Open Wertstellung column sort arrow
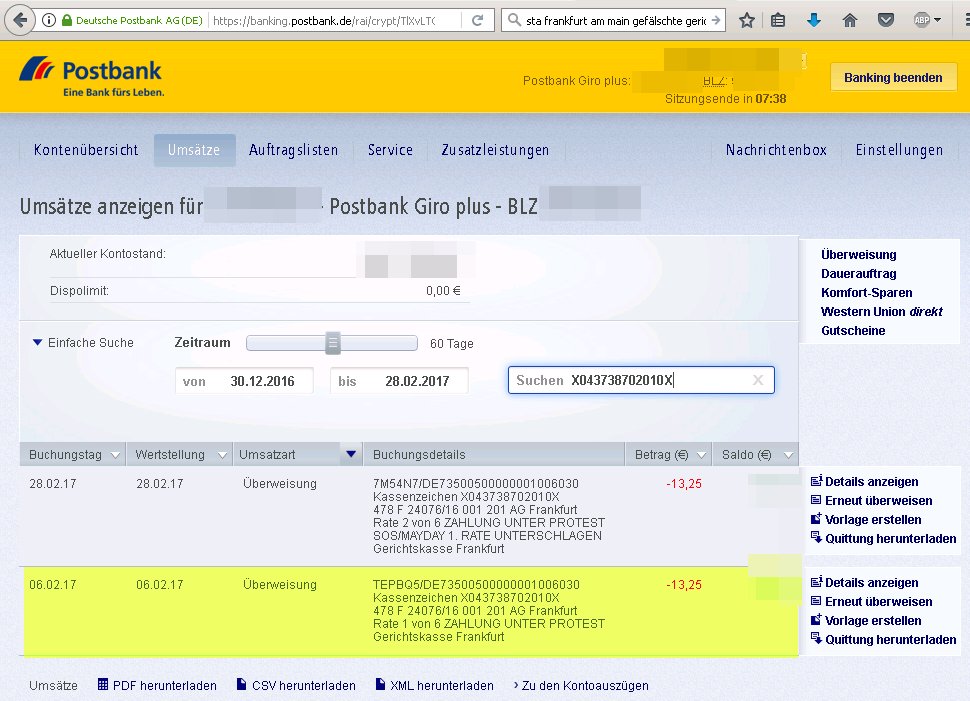The image size is (970, 701). pyautogui.click(x=222, y=455)
